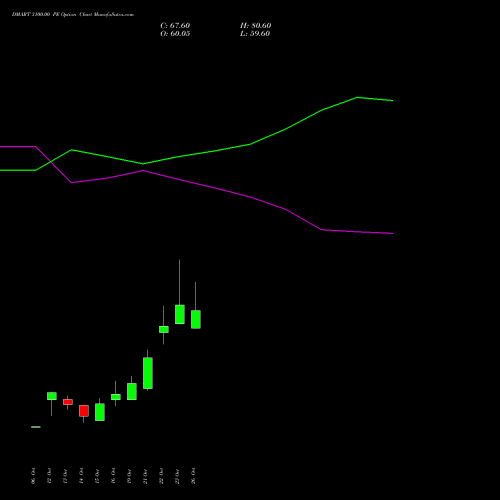Select the open value O: 60.05
The image size is (500, 500).
click(175, 34)
